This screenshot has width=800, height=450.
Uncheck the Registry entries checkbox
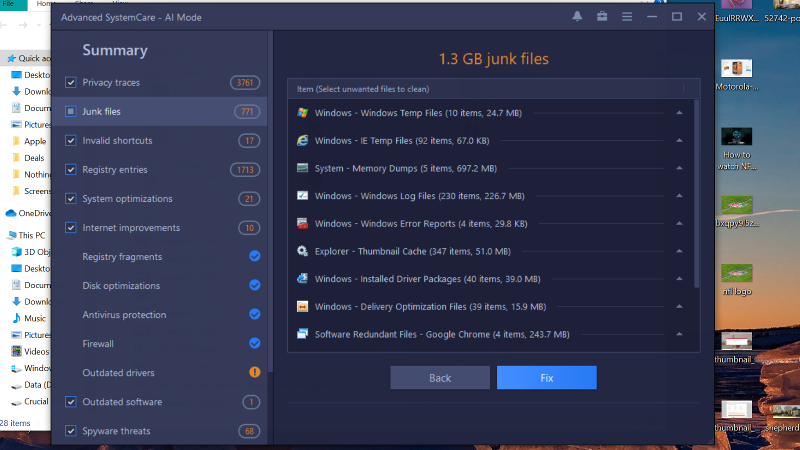click(x=70, y=169)
